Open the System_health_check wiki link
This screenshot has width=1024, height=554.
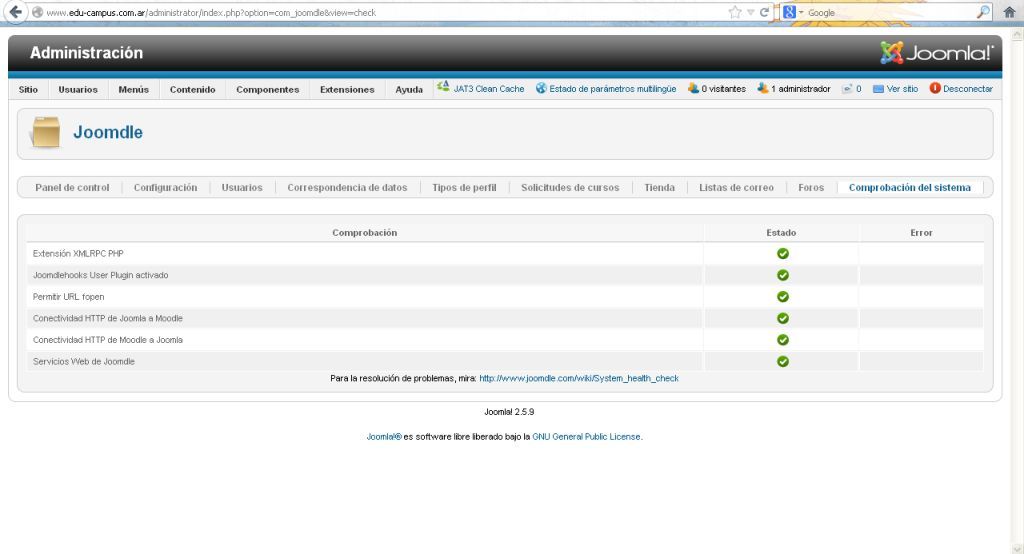point(579,378)
